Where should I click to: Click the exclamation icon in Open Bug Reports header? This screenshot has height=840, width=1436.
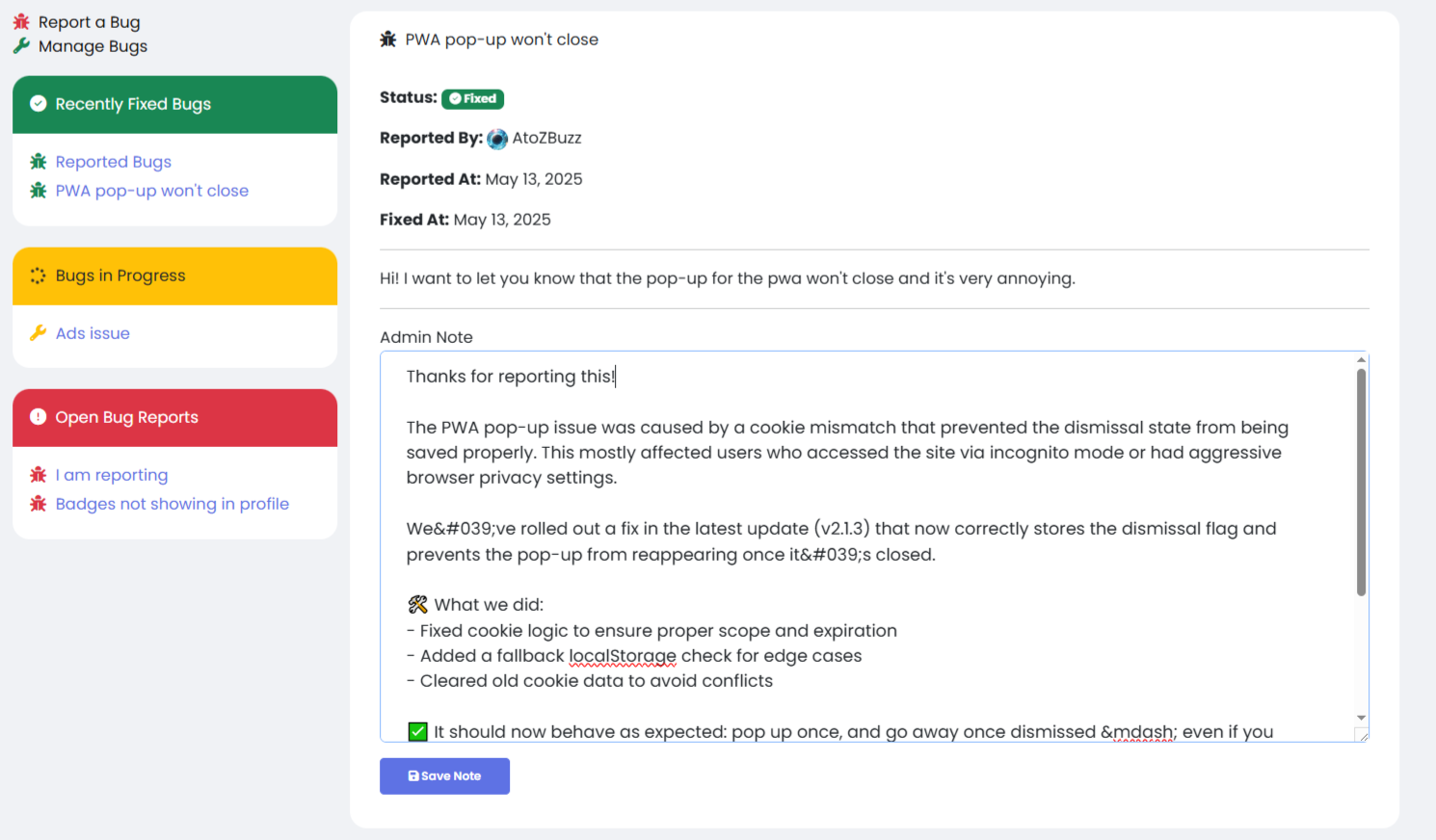point(39,417)
